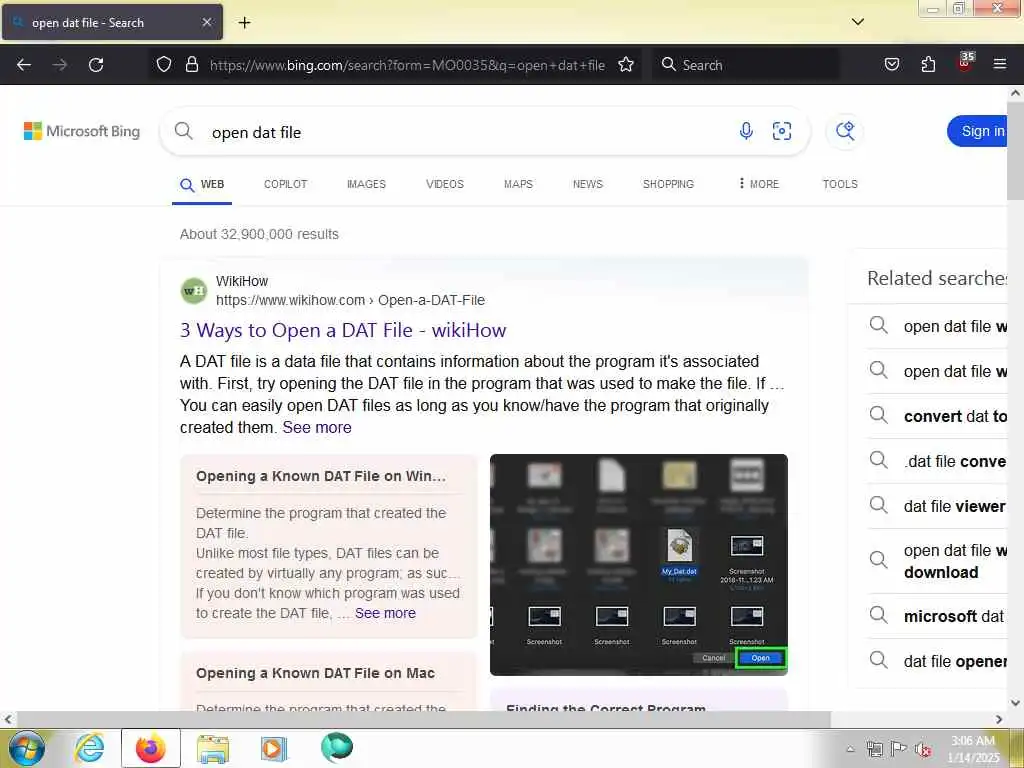Viewport: 1024px width, 768px height.
Task: Bookmark this page with the star icon
Action: (x=626, y=65)
